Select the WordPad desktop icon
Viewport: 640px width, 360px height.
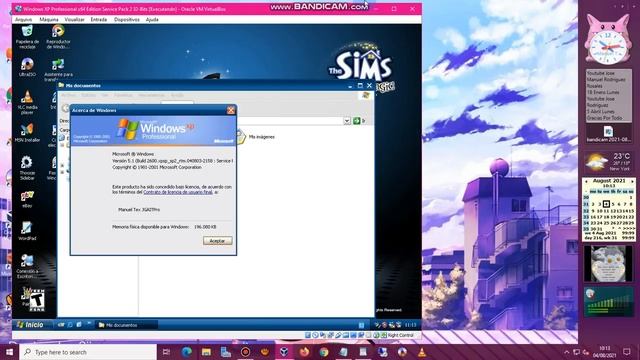27,231
